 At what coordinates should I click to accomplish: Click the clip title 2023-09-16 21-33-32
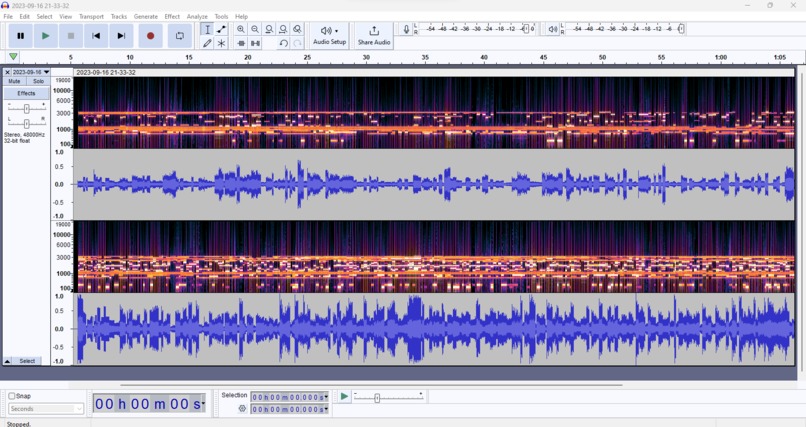(106, 72)
